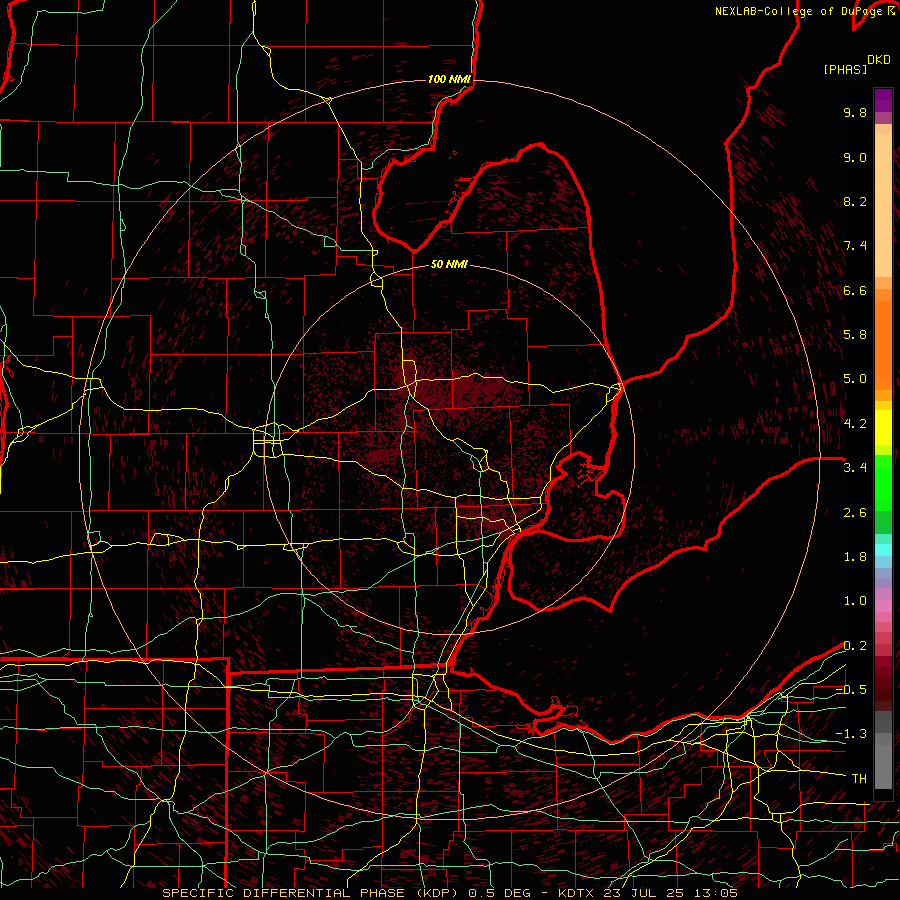This screenshot has width=900, height=900.
Task: Click the DKD unit label above scale
Action: [879, 60]
